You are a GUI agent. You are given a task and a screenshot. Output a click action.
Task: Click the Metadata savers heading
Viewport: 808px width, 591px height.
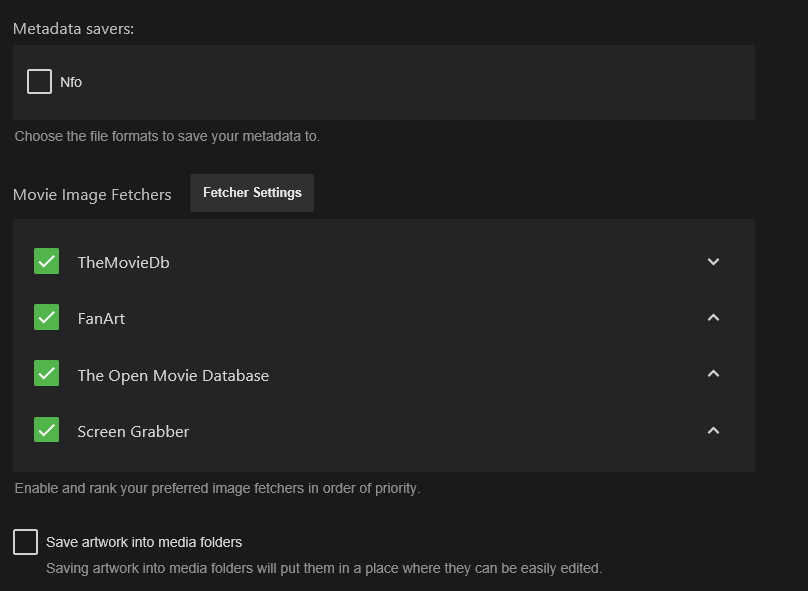click(x=73, y=29)
